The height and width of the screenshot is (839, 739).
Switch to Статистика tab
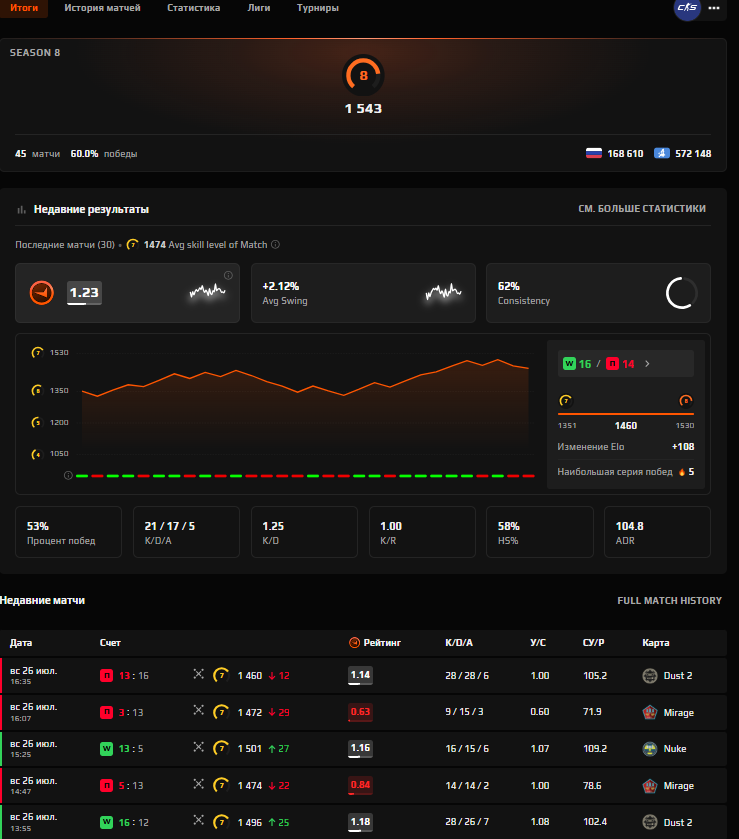(x=194, y=8)
